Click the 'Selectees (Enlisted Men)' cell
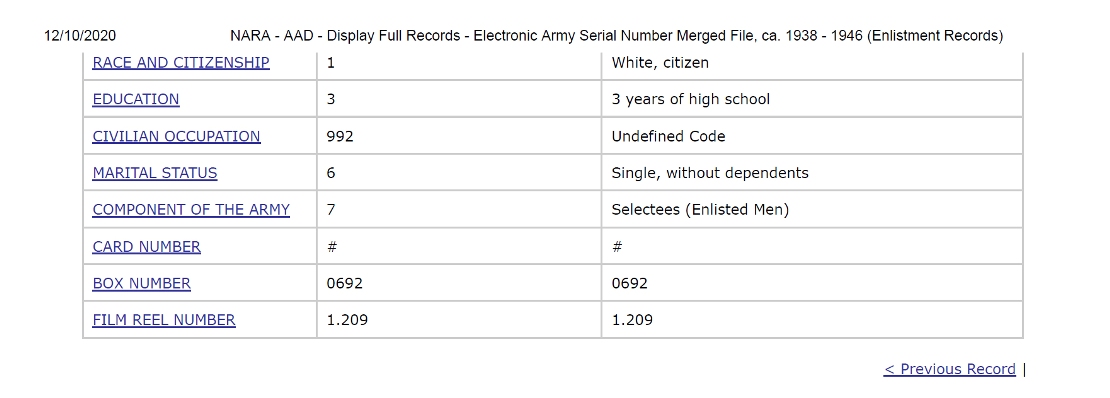 pos(812,210)
